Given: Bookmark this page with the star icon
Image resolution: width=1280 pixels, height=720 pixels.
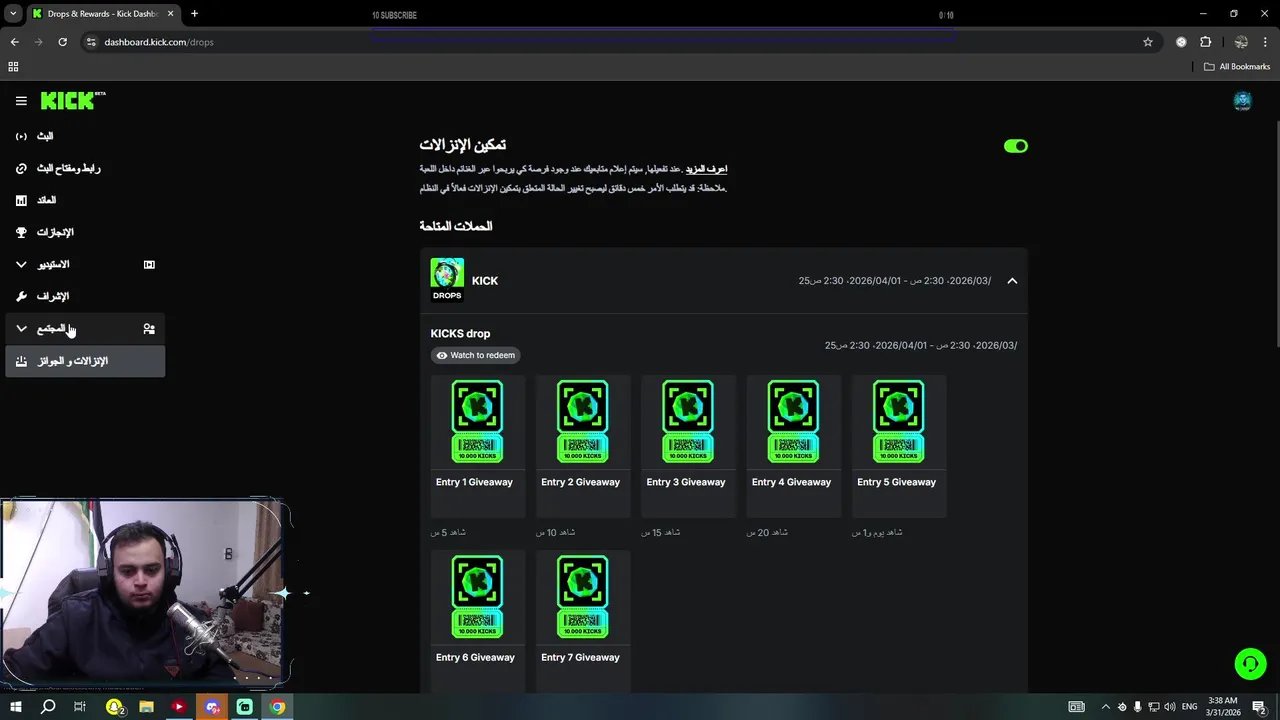Looking at the screenshot, I should click(1148, 42).
